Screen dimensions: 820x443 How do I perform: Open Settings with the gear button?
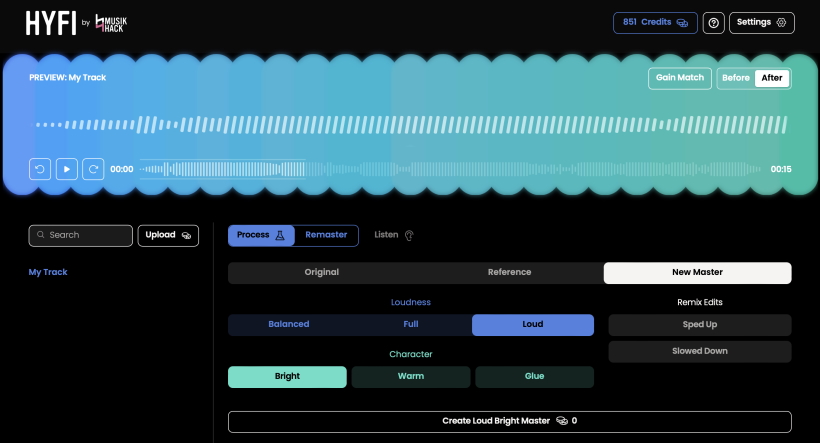[x=761, y=23]
